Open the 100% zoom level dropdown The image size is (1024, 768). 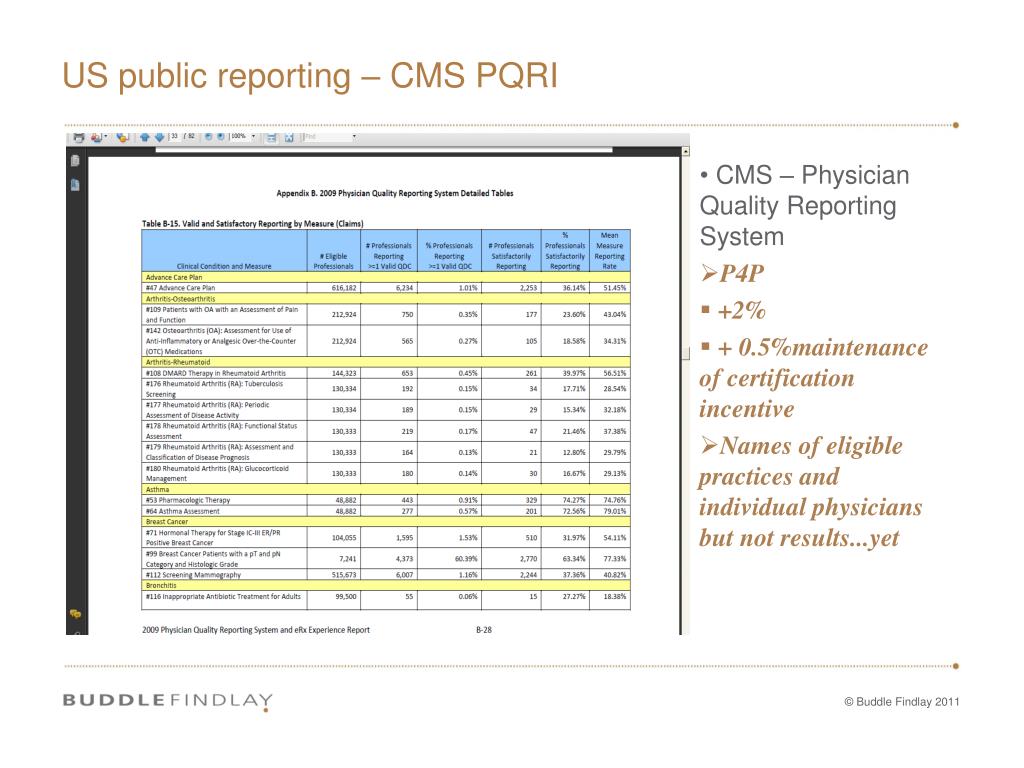tap(253, 136)
